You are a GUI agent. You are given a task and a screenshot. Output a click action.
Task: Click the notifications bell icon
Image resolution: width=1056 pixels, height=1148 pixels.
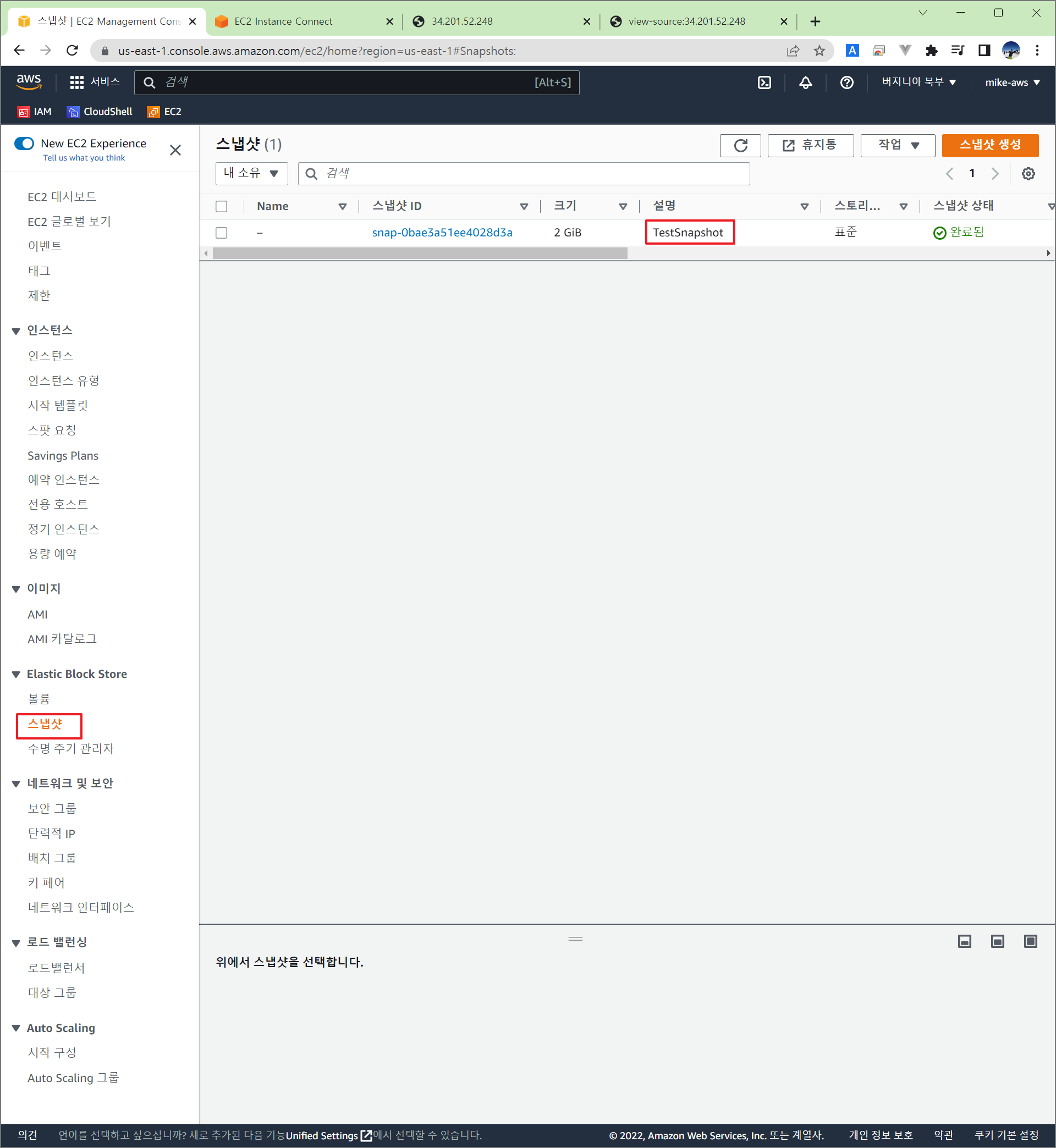(x=805, y=82)
